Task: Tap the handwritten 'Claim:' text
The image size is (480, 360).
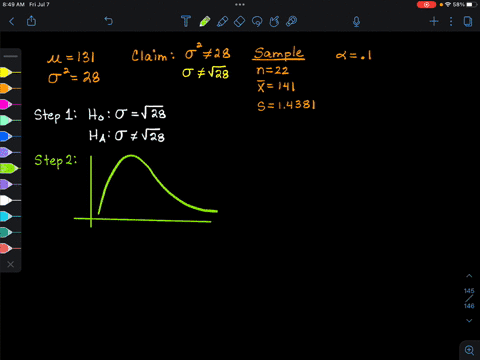Action: click(153, 55)
